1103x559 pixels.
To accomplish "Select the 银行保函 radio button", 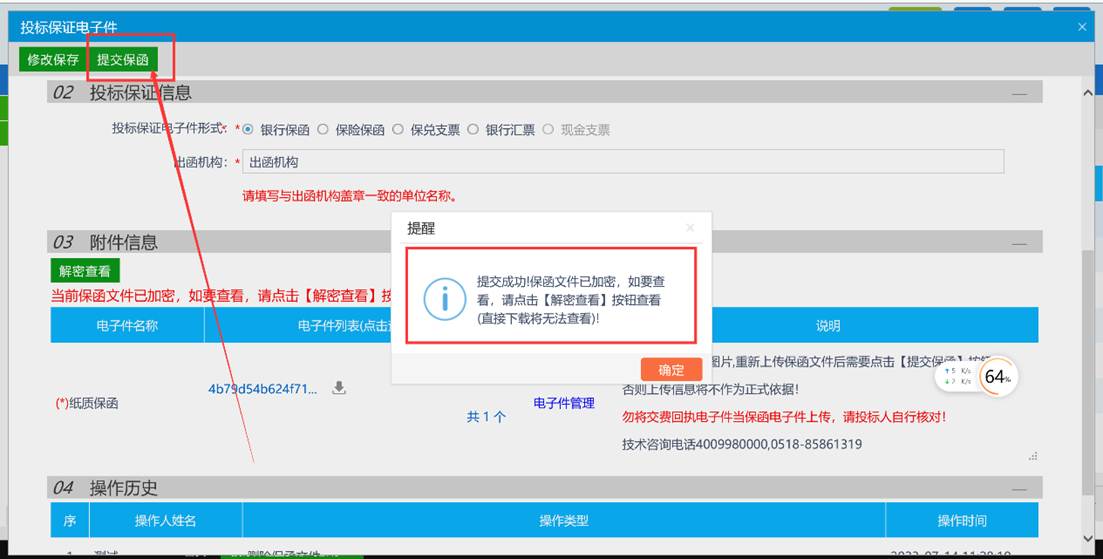I will [x=249, y=129].
